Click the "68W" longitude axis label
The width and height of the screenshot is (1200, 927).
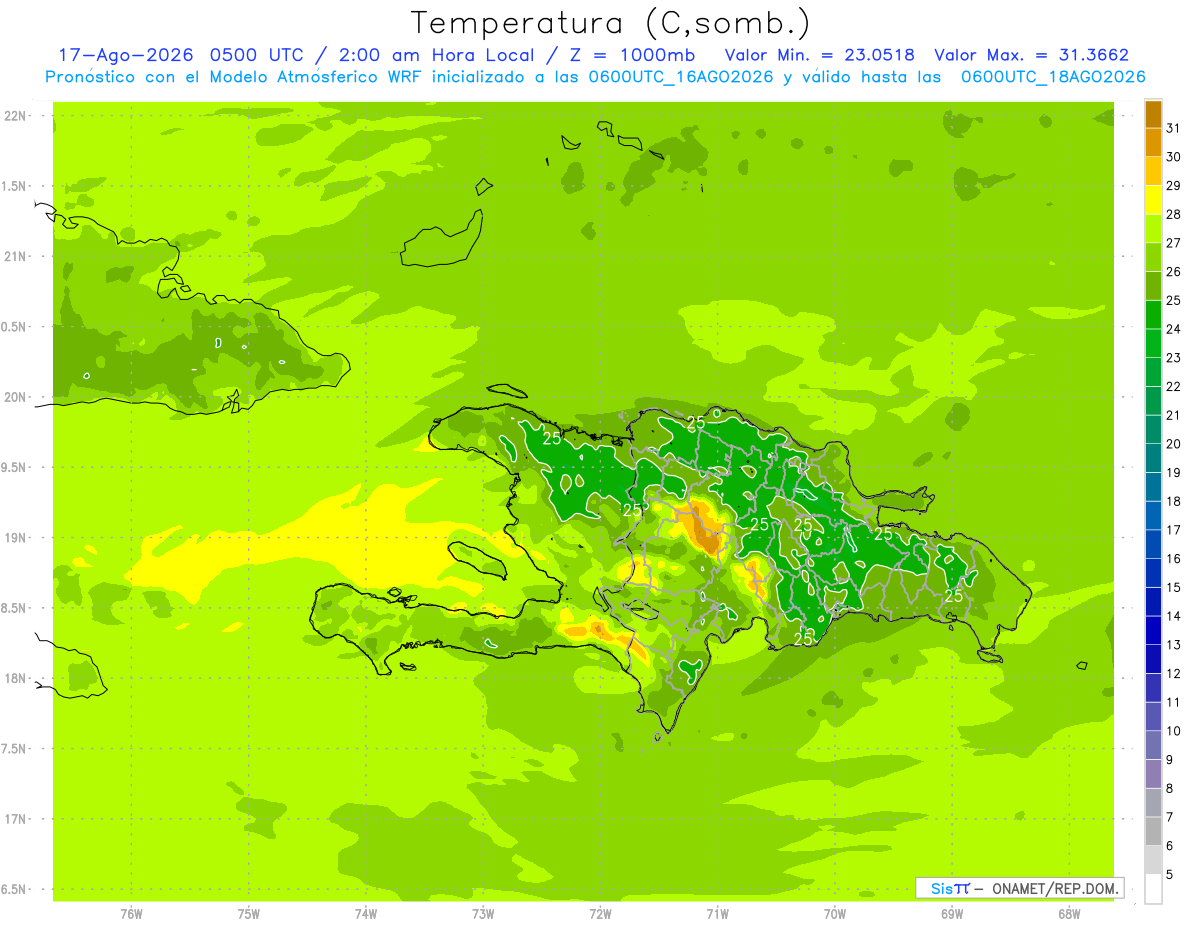click(1069, 914)
